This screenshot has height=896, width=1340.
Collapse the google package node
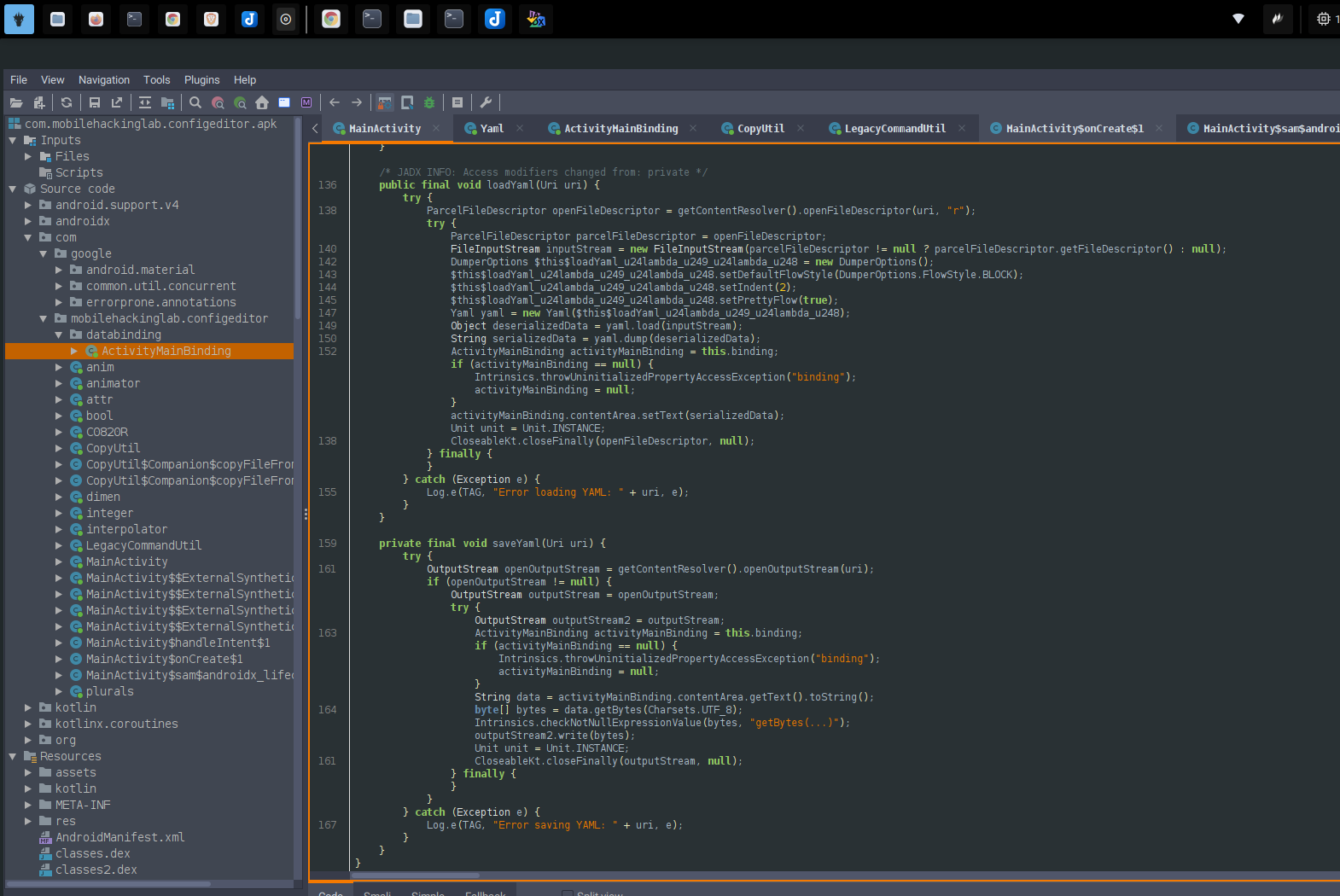point(44,253)
